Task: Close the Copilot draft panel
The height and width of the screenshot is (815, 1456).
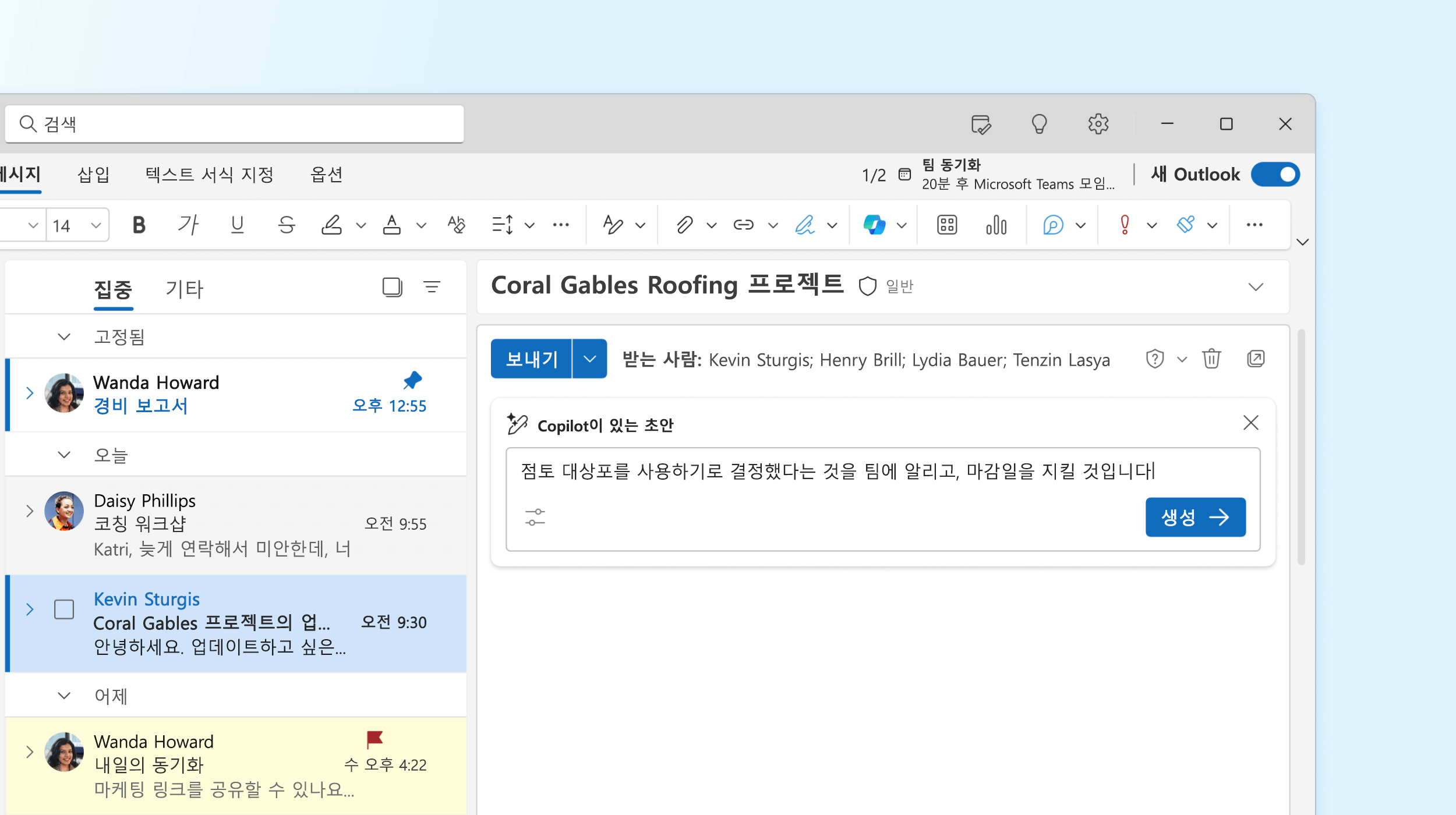Action: 1251,422
